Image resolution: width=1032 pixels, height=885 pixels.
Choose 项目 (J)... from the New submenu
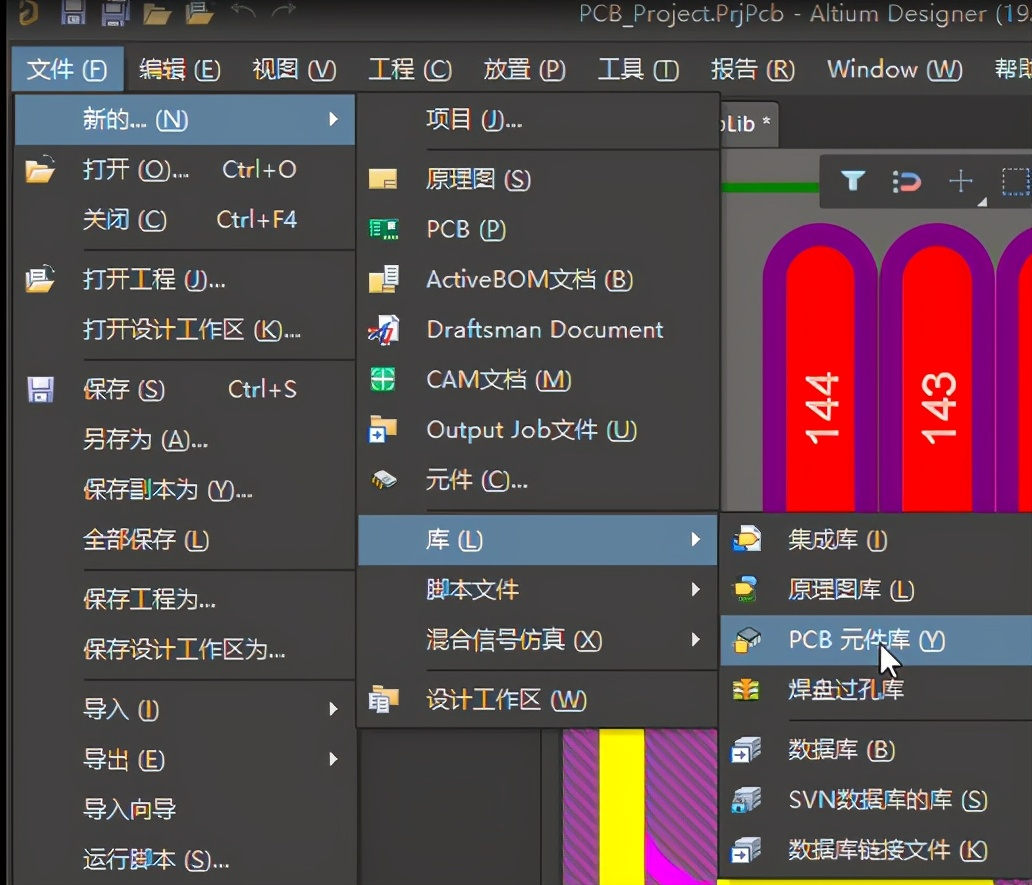tap(538, 120)
